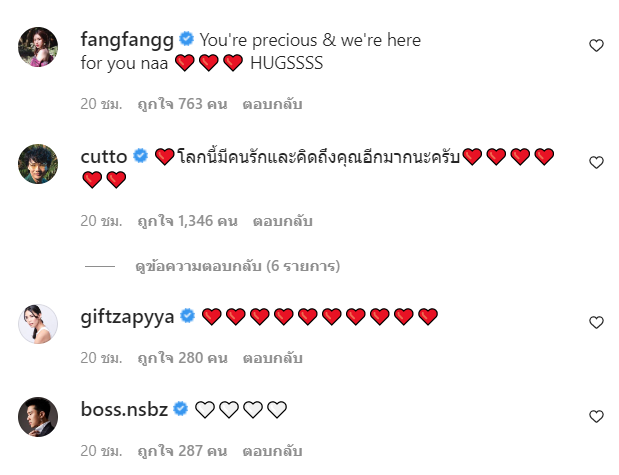Screen dimensions: 619x475
Task: Open fangfangg's profile picture
Action: coord(38,47)
